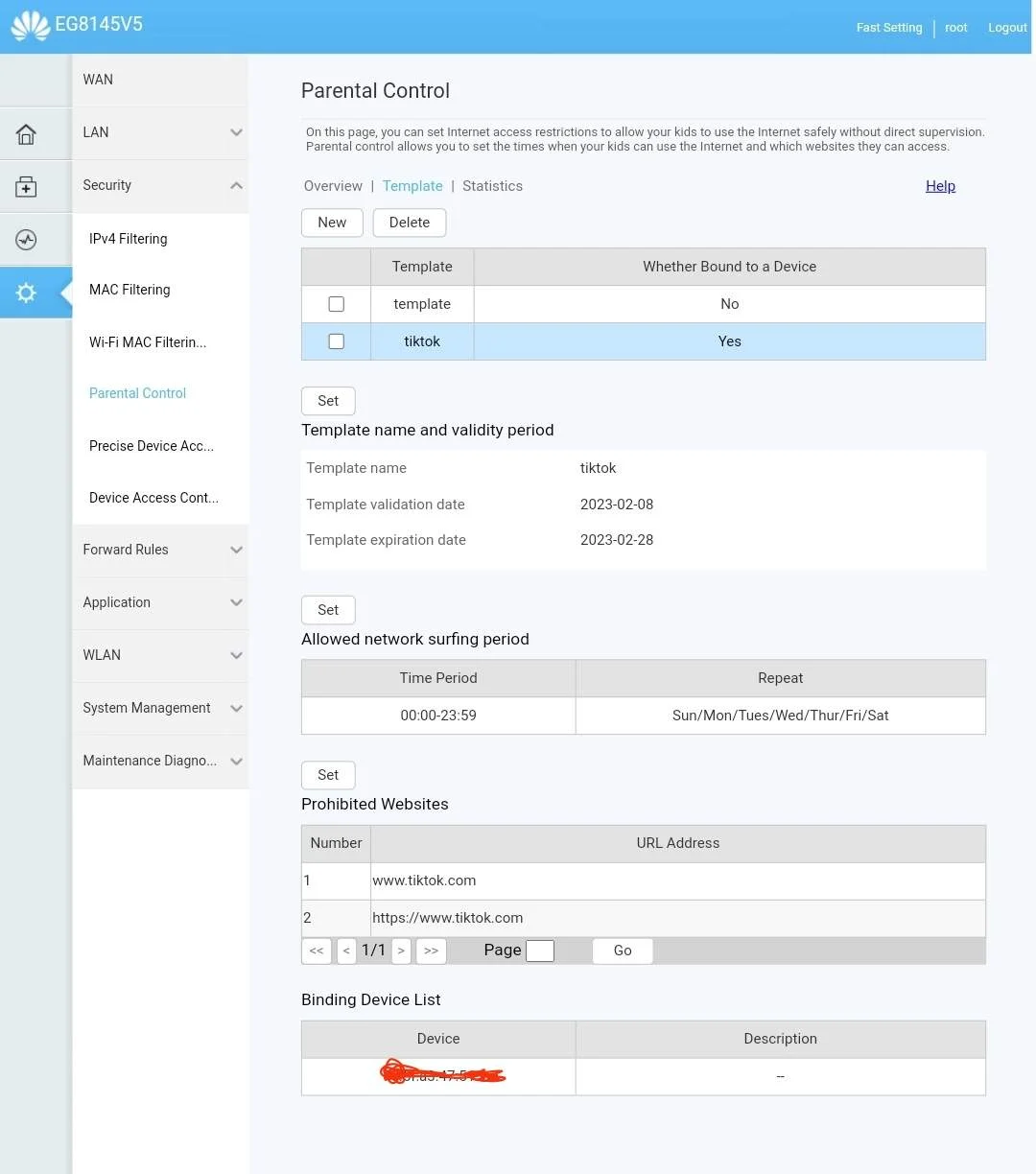Viewport: 1036px width, 1174px height.
Task: Expand the Application menu chevron
Action: 236,602
